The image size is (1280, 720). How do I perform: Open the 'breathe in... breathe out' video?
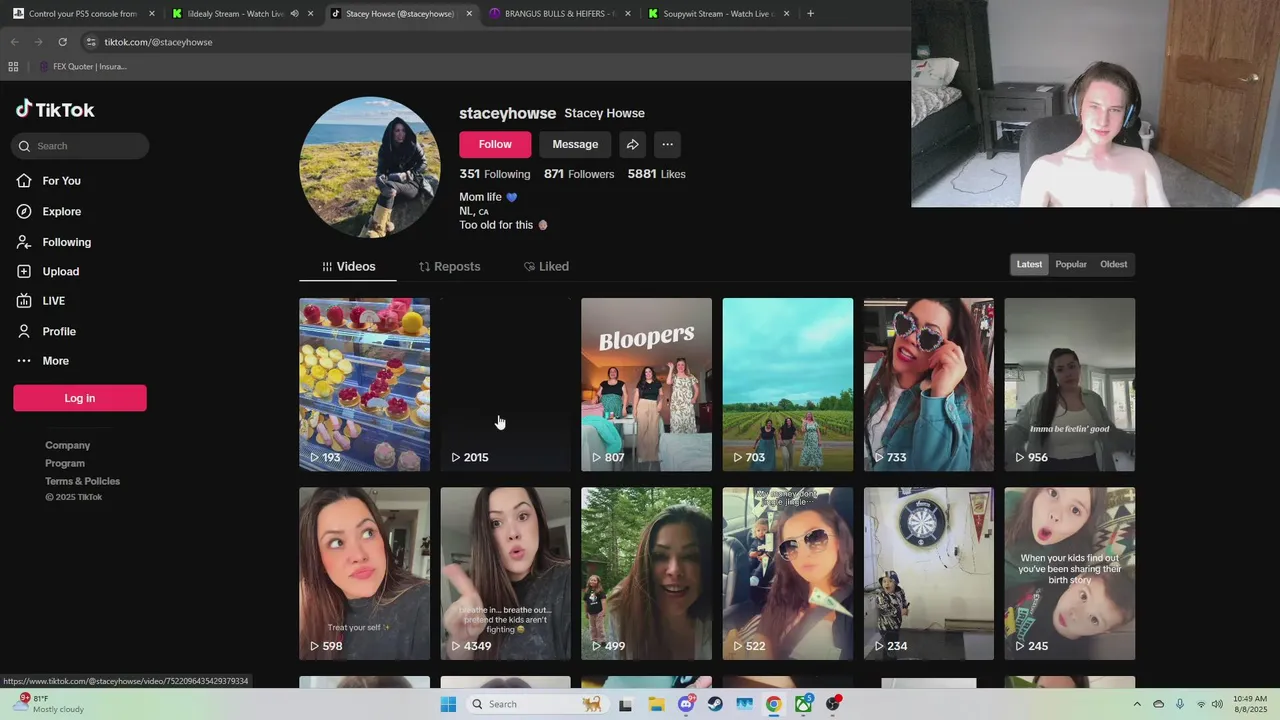(505, 573)
